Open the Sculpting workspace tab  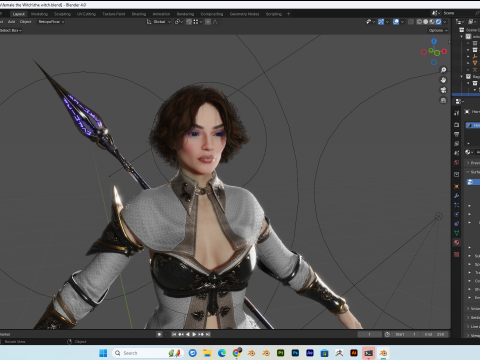pos(62,14)
